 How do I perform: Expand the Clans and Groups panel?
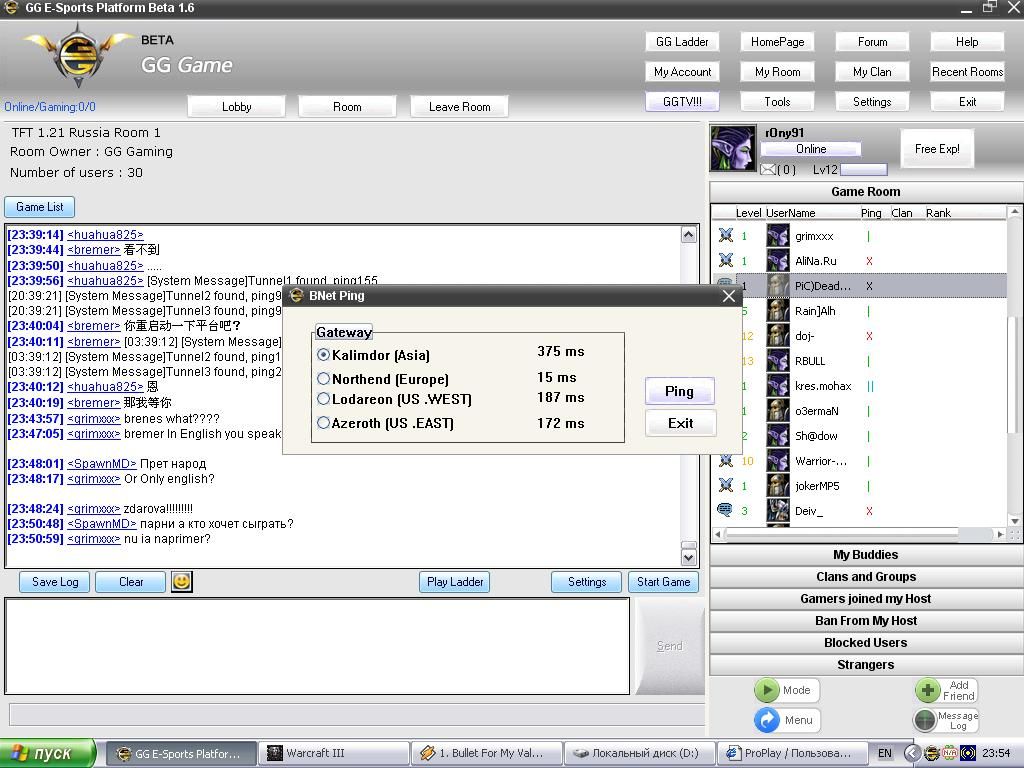point(866,577)
